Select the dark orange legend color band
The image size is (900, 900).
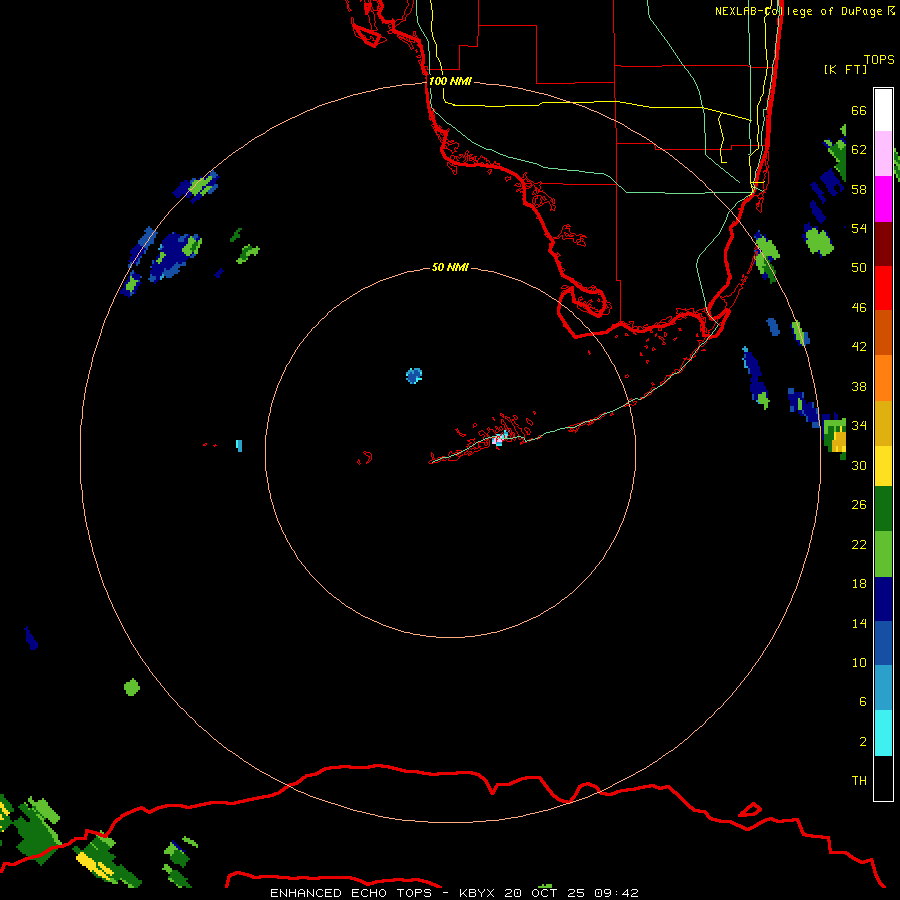click(883, 332)
